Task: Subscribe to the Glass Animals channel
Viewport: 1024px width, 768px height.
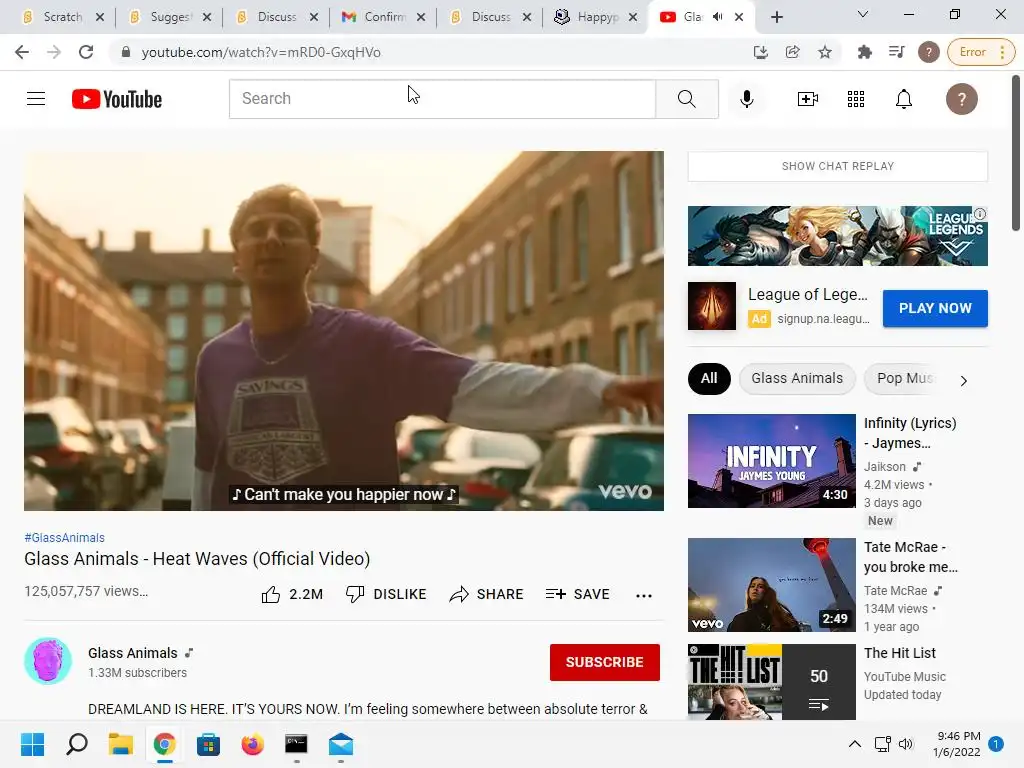Action: pos(605,662)
